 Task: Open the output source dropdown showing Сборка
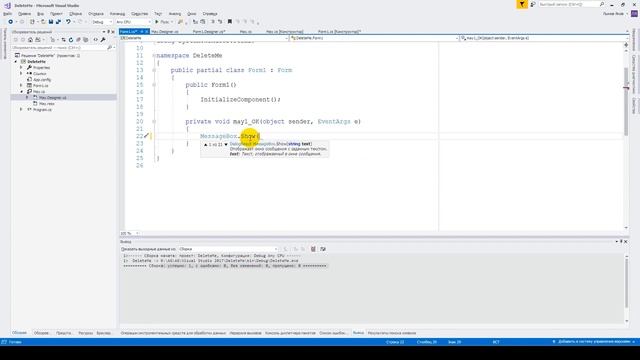pyautogui.click(x=228, y=249)
